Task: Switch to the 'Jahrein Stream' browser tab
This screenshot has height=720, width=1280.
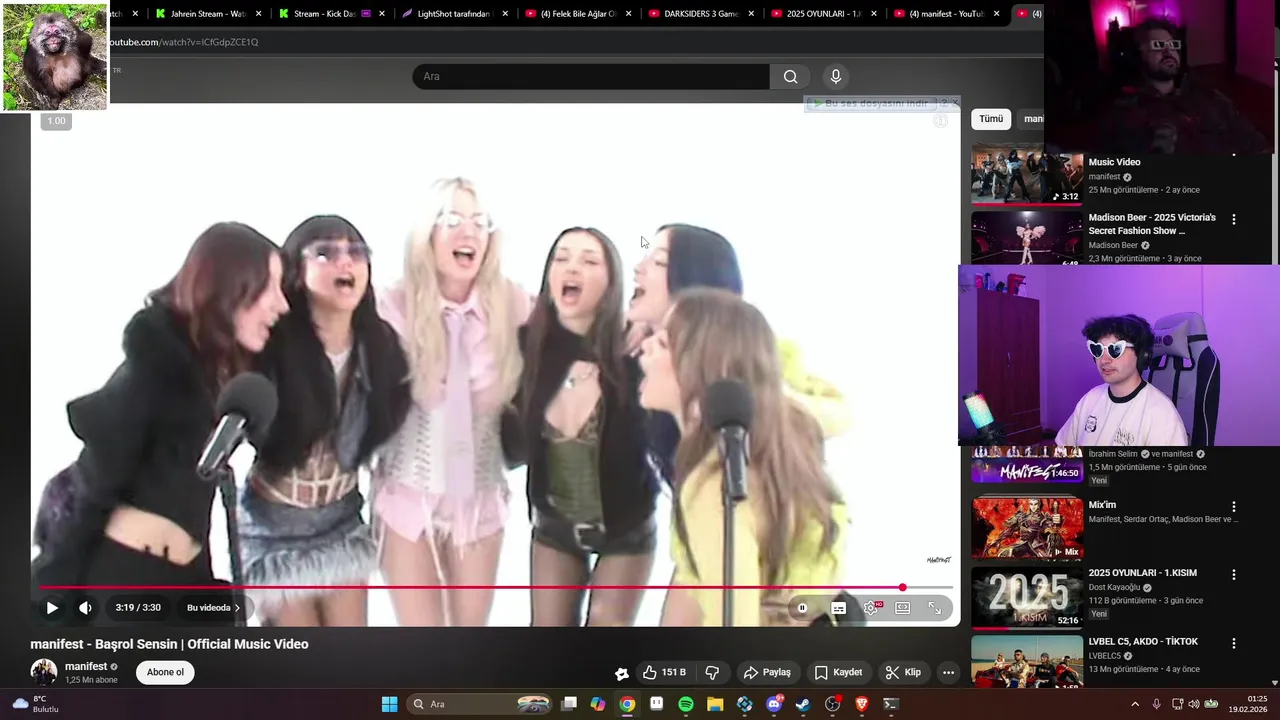Action: pos(209,14)
